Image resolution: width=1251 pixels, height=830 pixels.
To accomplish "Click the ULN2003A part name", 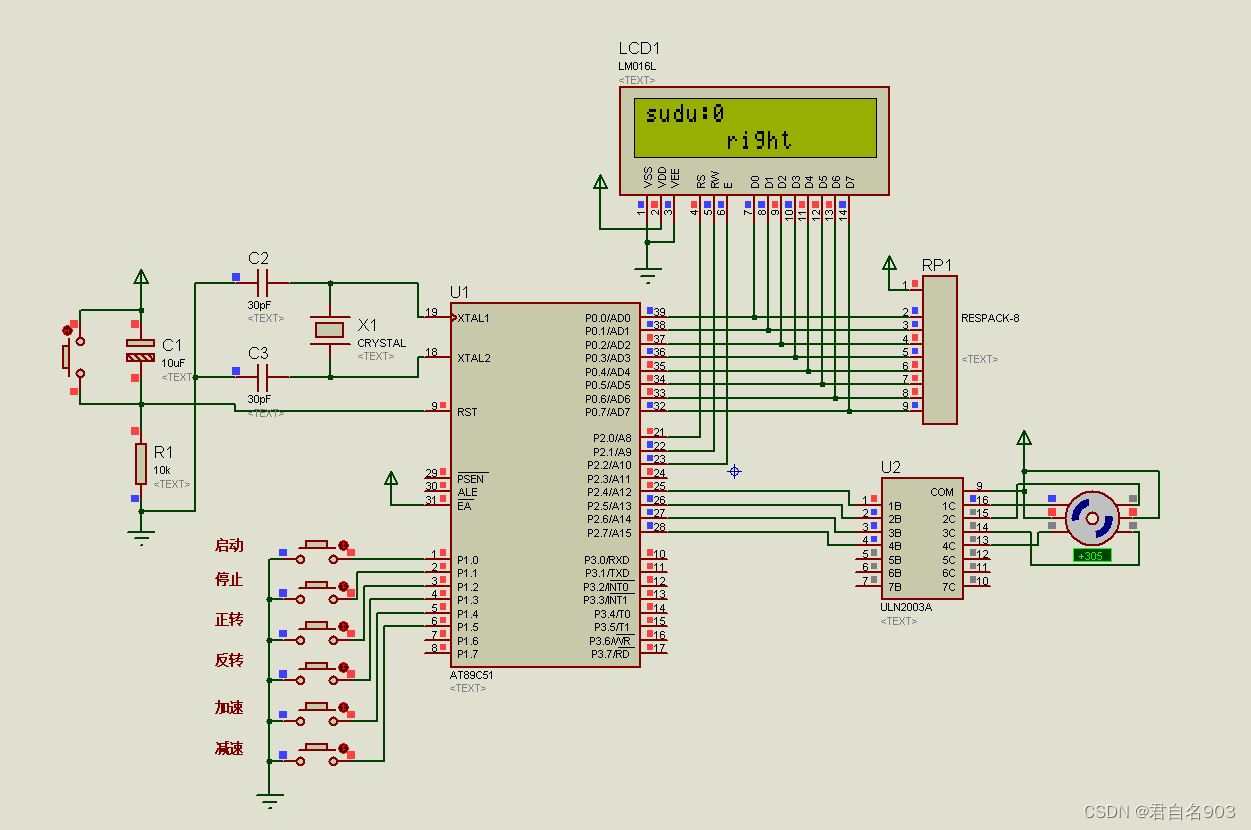I will point(906,607).
